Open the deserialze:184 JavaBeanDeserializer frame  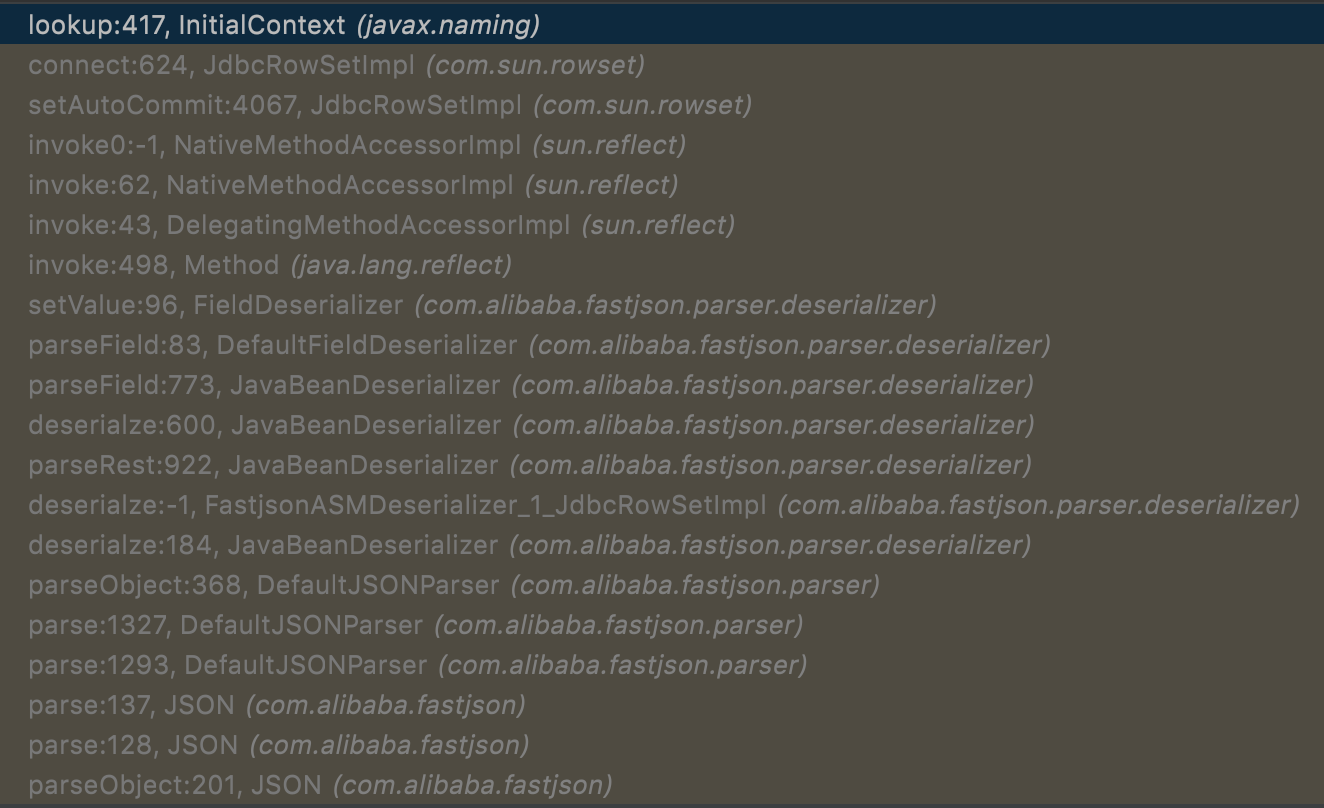(529, 545)
